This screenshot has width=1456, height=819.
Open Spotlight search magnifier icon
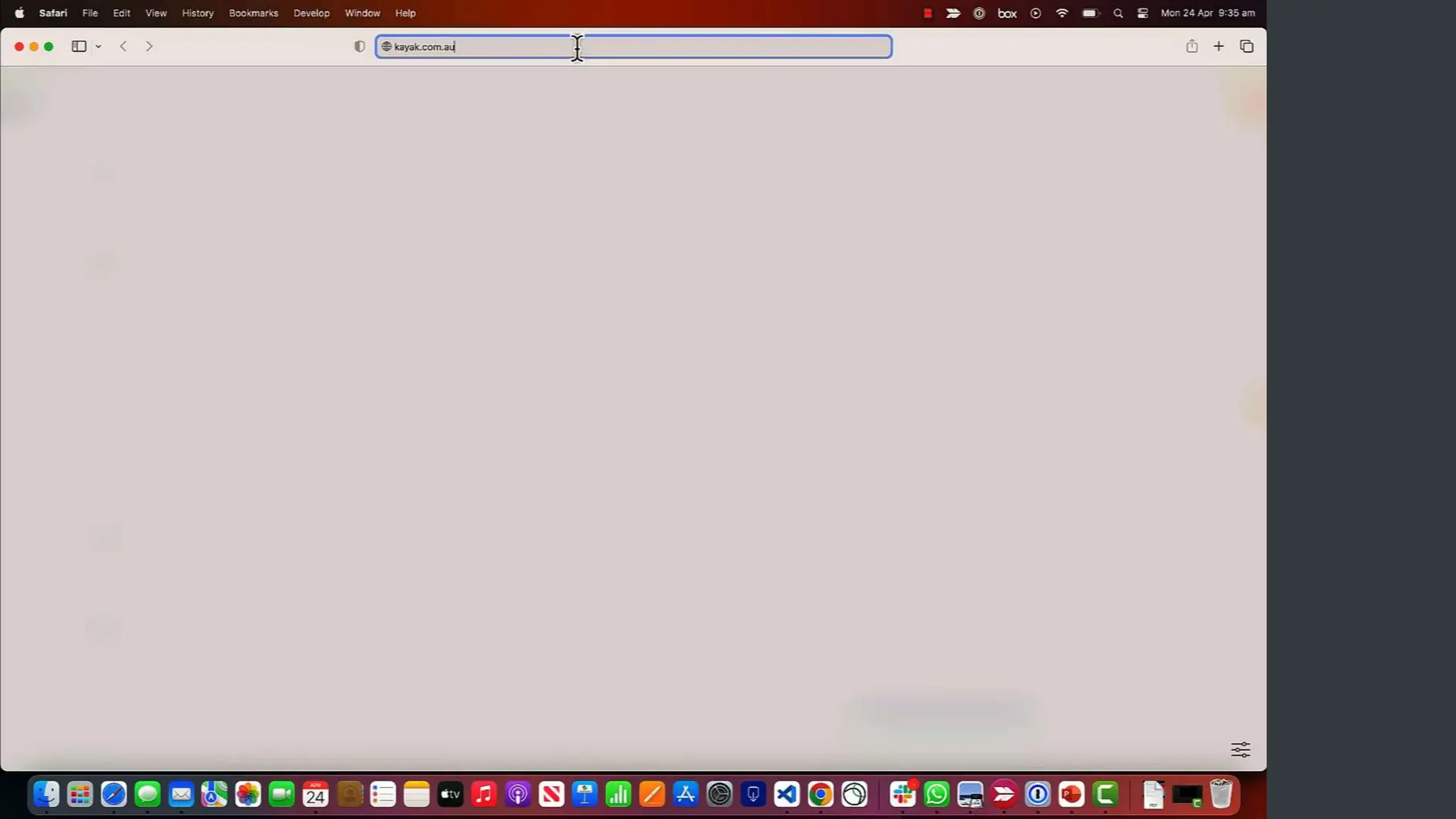tap(1118, 13)
